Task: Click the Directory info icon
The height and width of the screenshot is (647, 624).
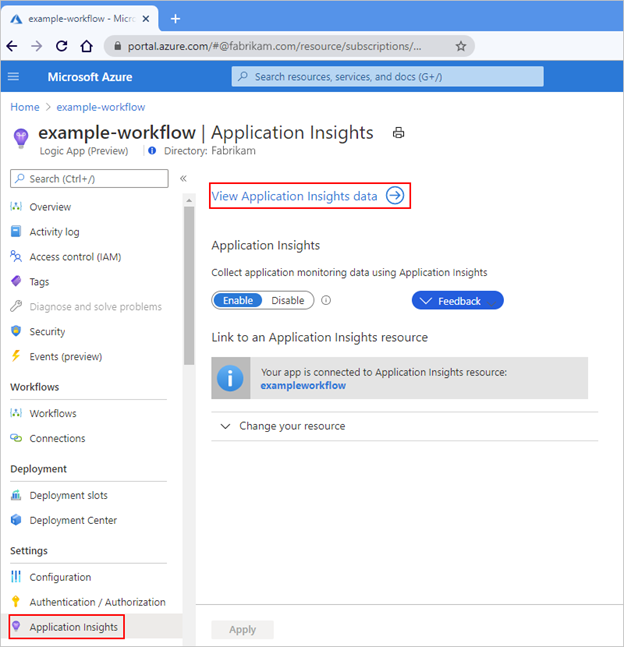Action: (152, 151)
